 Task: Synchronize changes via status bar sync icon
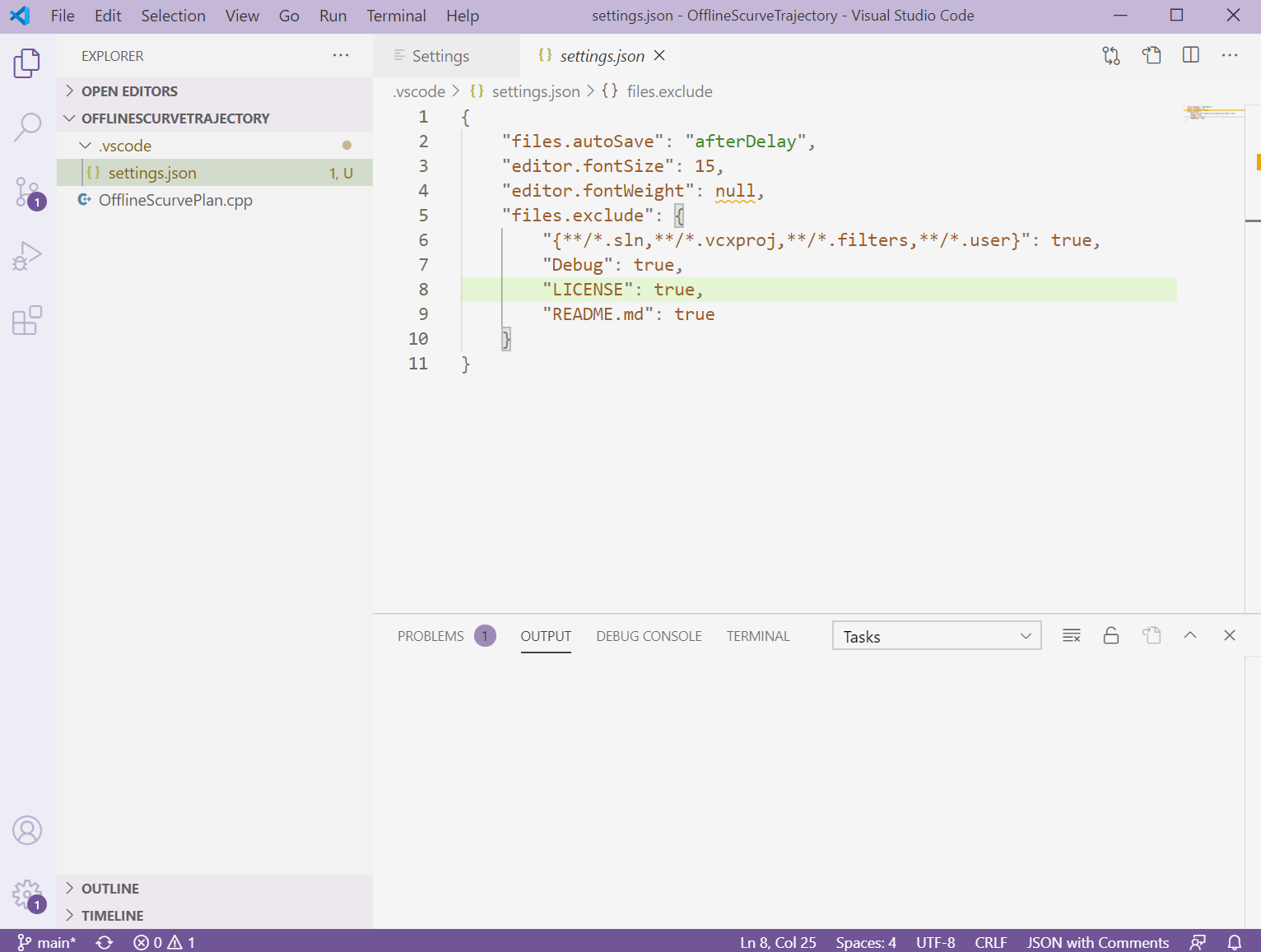(x=105, y=942)
